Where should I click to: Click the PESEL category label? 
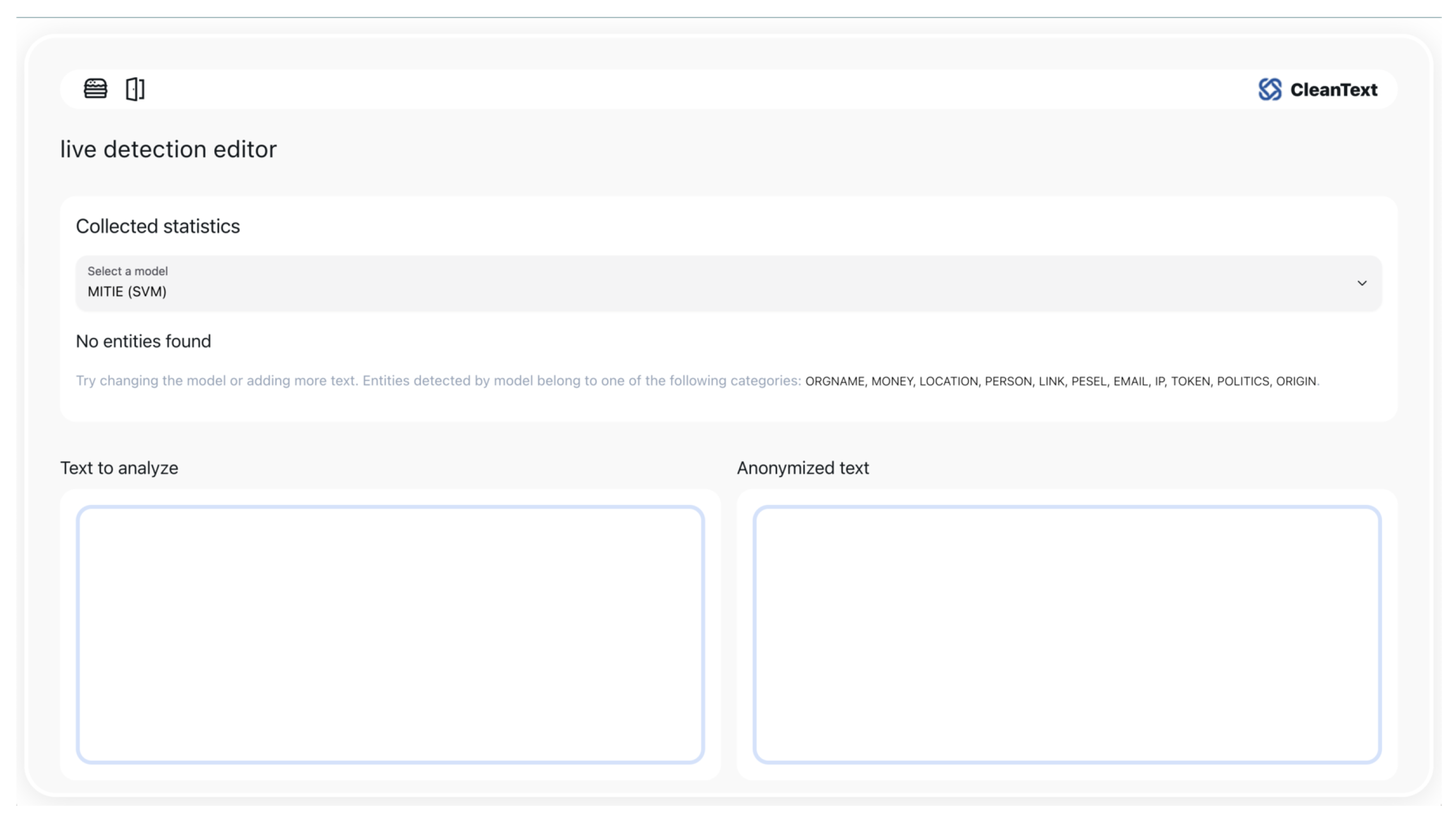point(1088,381)
